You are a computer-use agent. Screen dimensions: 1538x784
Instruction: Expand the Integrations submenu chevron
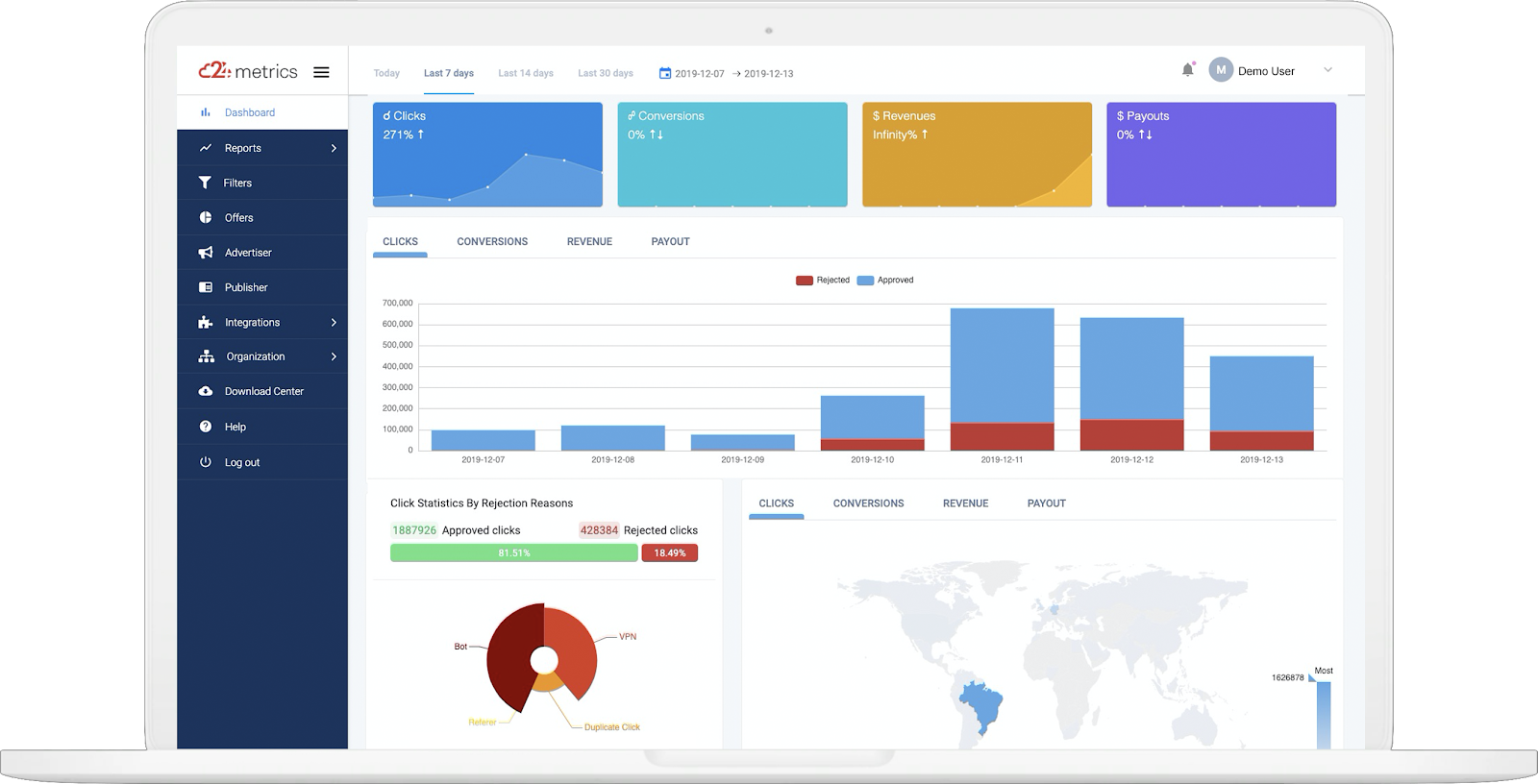click(334, 323)
